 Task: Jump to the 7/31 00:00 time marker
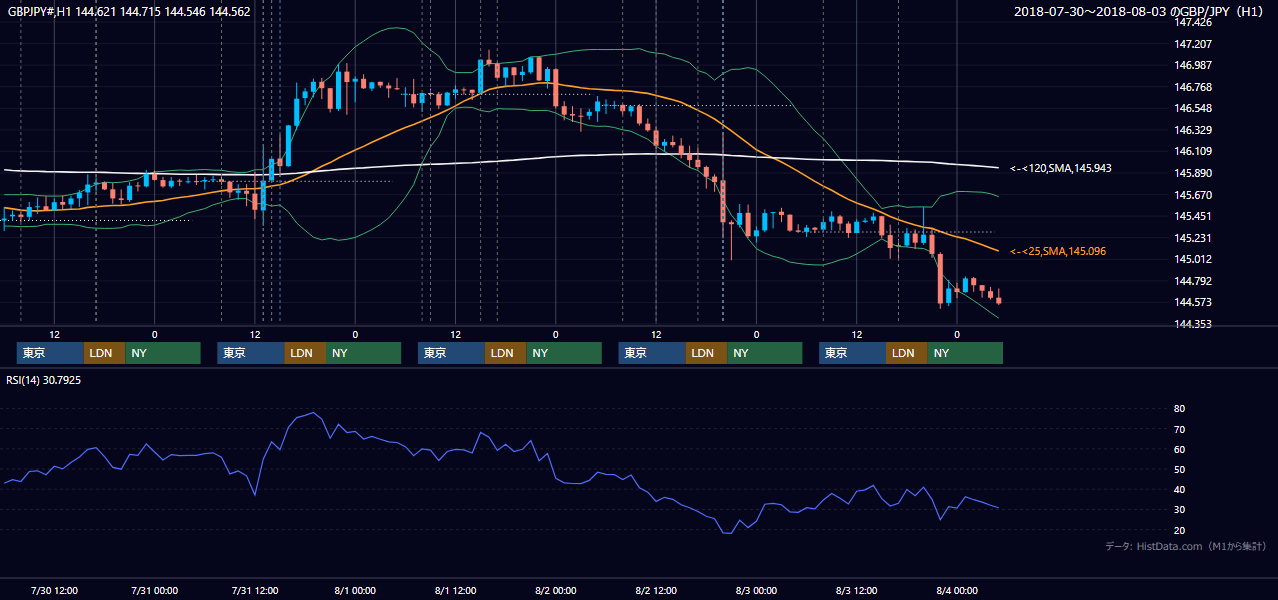click(x=154, y=590)
